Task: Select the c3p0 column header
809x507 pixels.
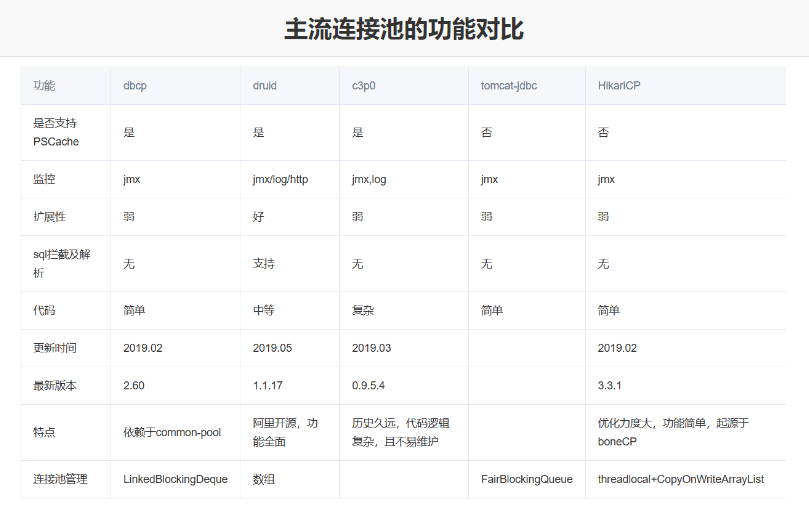Action: pos(364,86)
